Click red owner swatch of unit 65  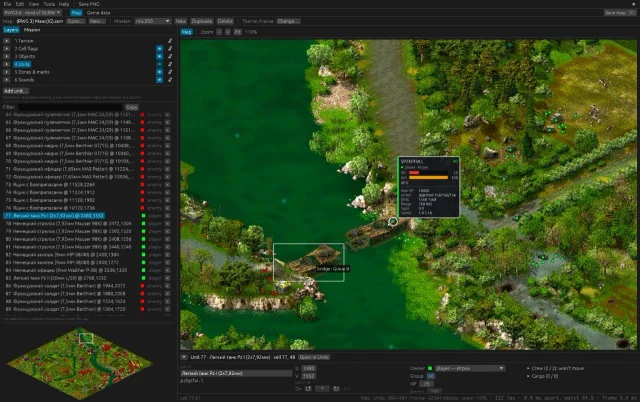tap(142, 122)
